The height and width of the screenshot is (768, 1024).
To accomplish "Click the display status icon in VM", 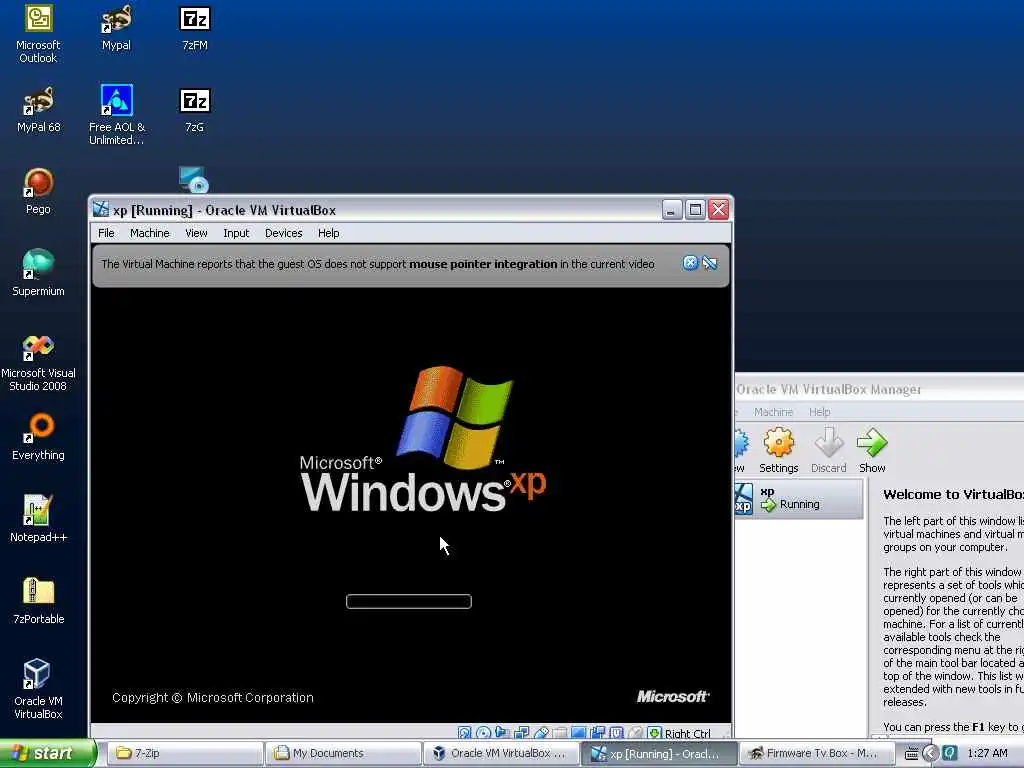I will point(579,733).
